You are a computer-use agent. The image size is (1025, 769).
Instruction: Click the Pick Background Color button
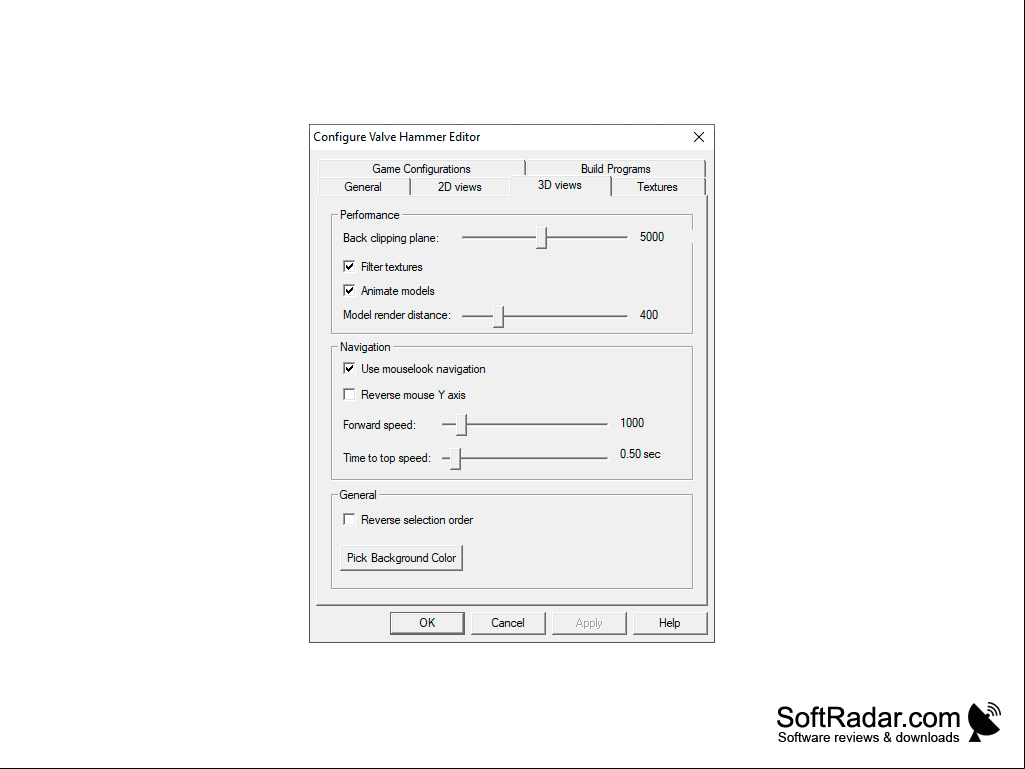point(401,558)
